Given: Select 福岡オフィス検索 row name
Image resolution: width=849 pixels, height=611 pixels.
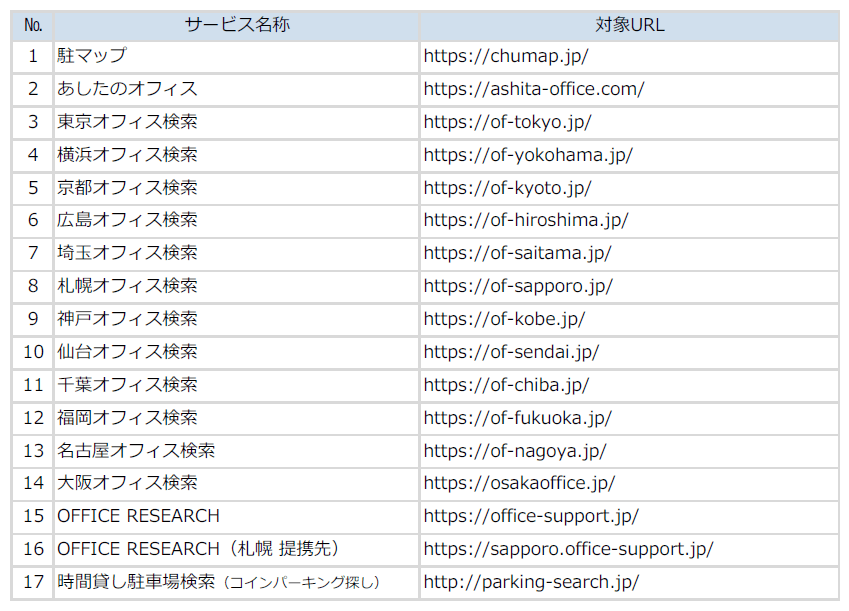Looking at the screenshot, I should 127,418.
